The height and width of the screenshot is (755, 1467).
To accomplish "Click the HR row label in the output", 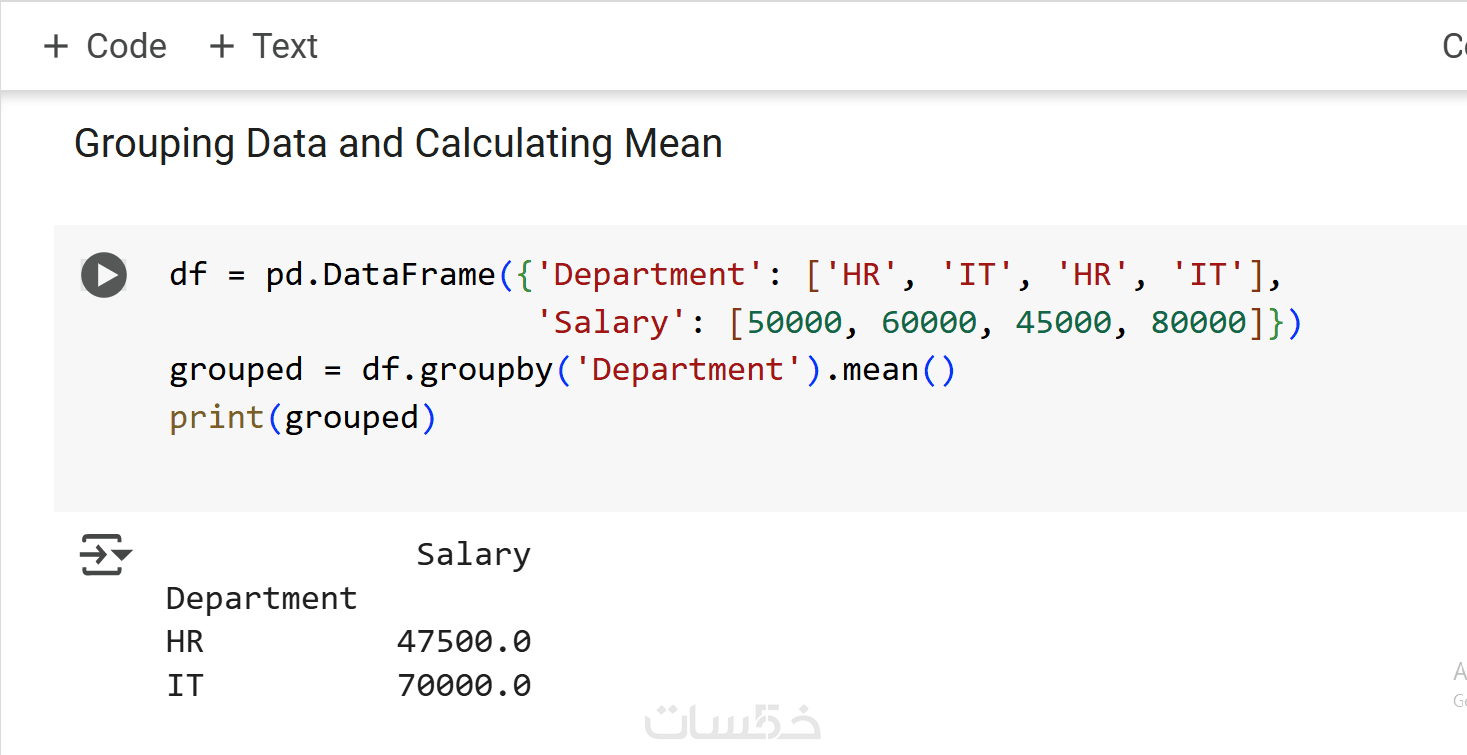I will pyautogui.click(x=185, y=642).
